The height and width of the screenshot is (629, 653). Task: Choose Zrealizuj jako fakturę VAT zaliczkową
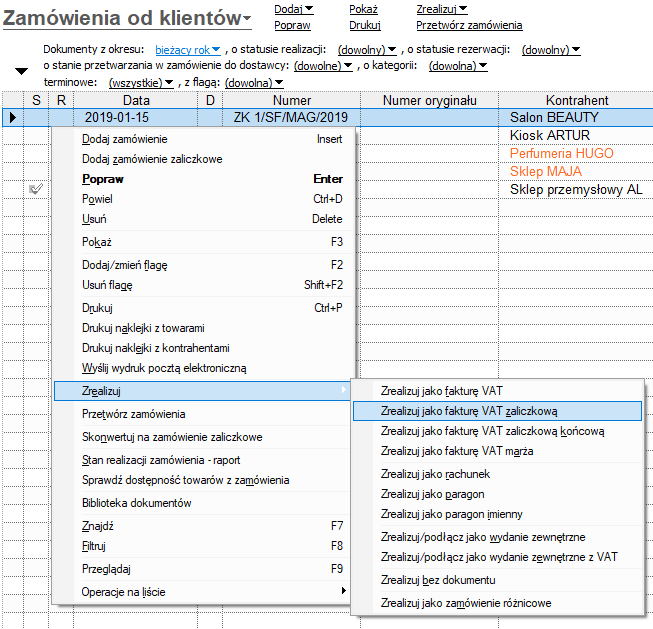click(497, 411)
